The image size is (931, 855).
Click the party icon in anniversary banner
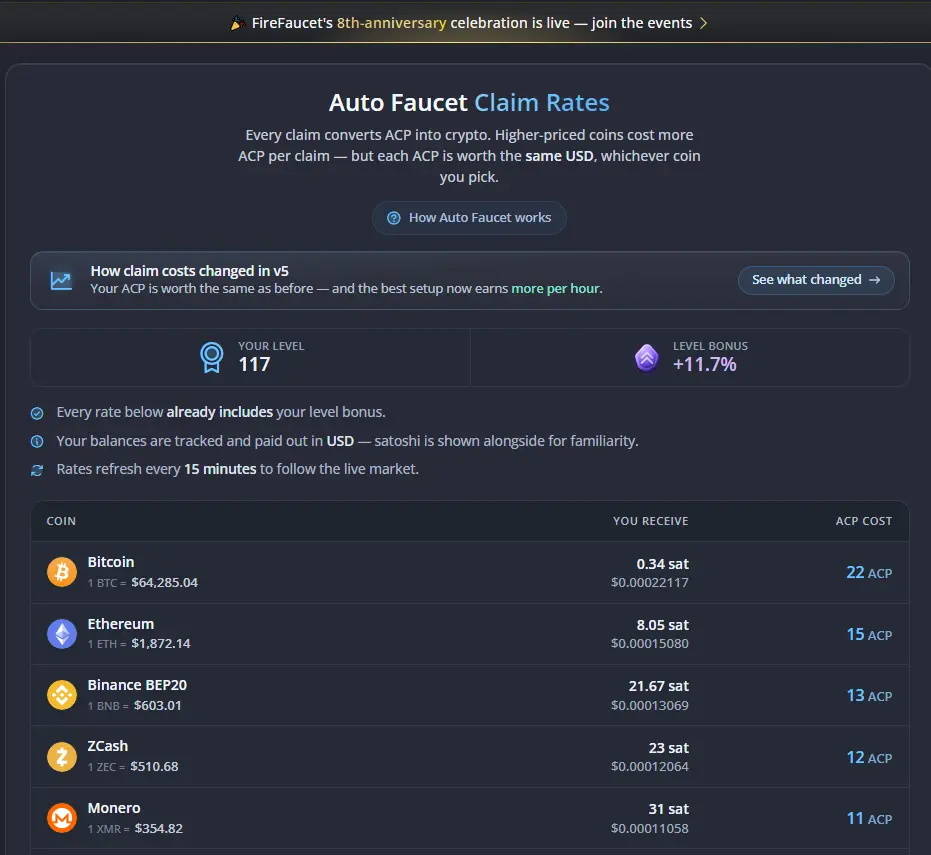(x=238, y=23)
